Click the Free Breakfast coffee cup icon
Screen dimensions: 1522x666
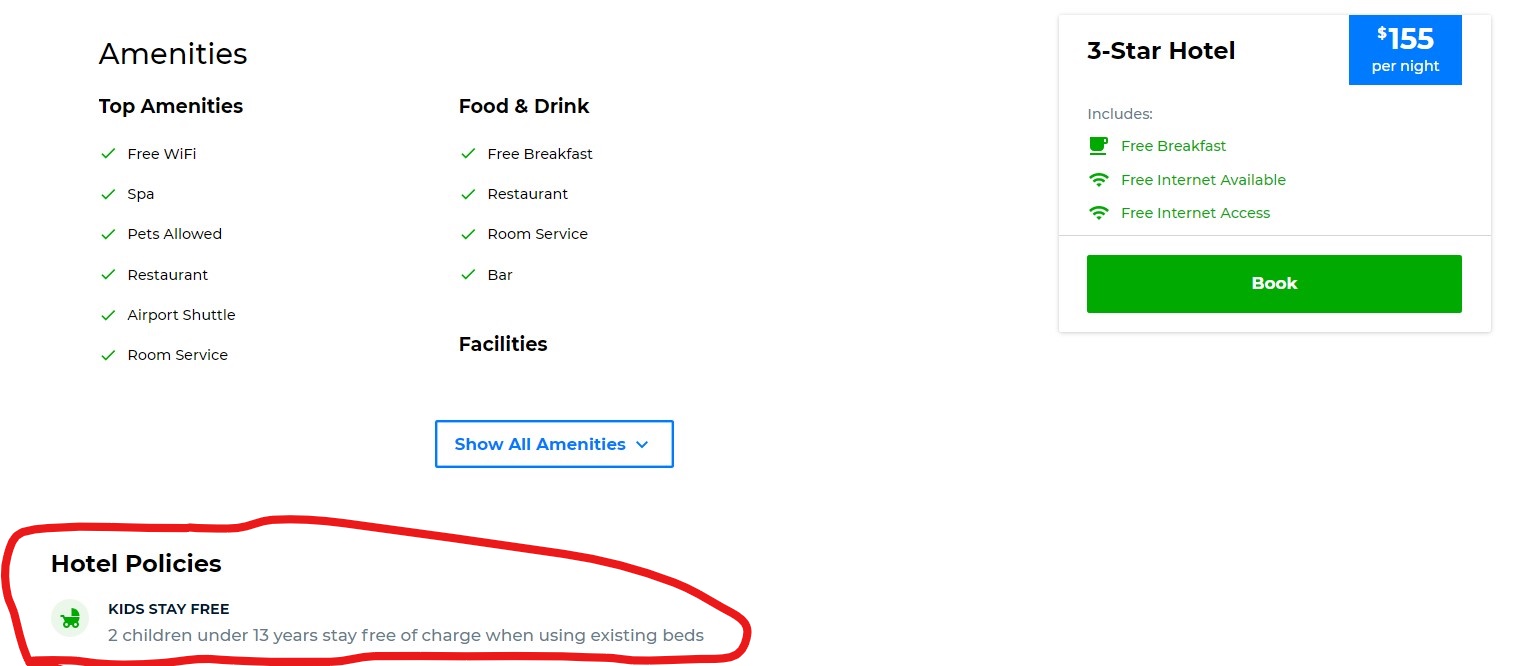pyautogui.click(x=1098, y=145)
